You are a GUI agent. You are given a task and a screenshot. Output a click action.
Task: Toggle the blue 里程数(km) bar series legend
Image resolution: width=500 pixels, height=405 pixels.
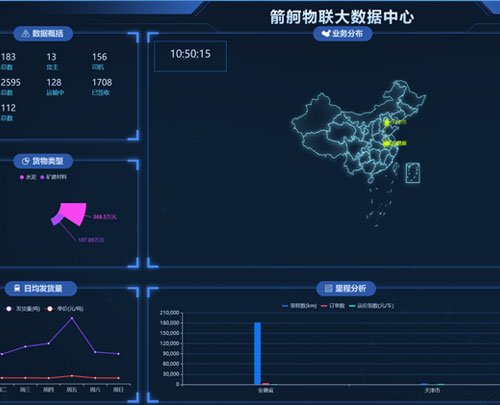299,306
